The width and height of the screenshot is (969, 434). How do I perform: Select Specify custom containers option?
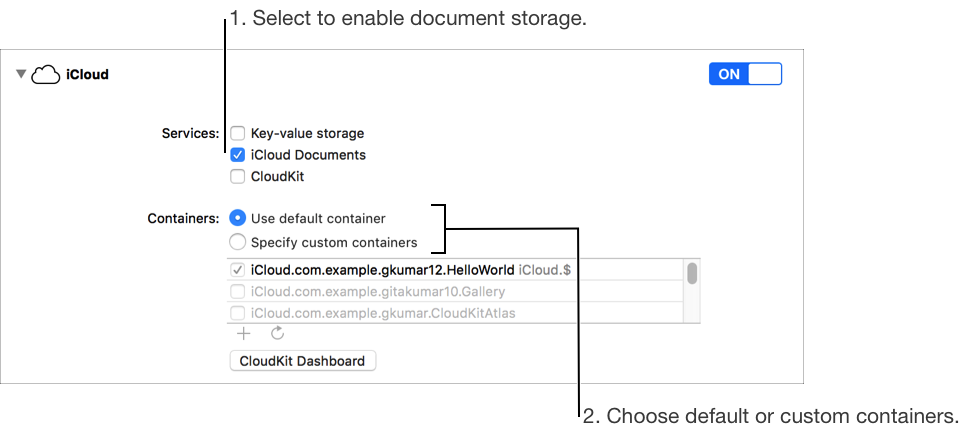tap(238, 241)
